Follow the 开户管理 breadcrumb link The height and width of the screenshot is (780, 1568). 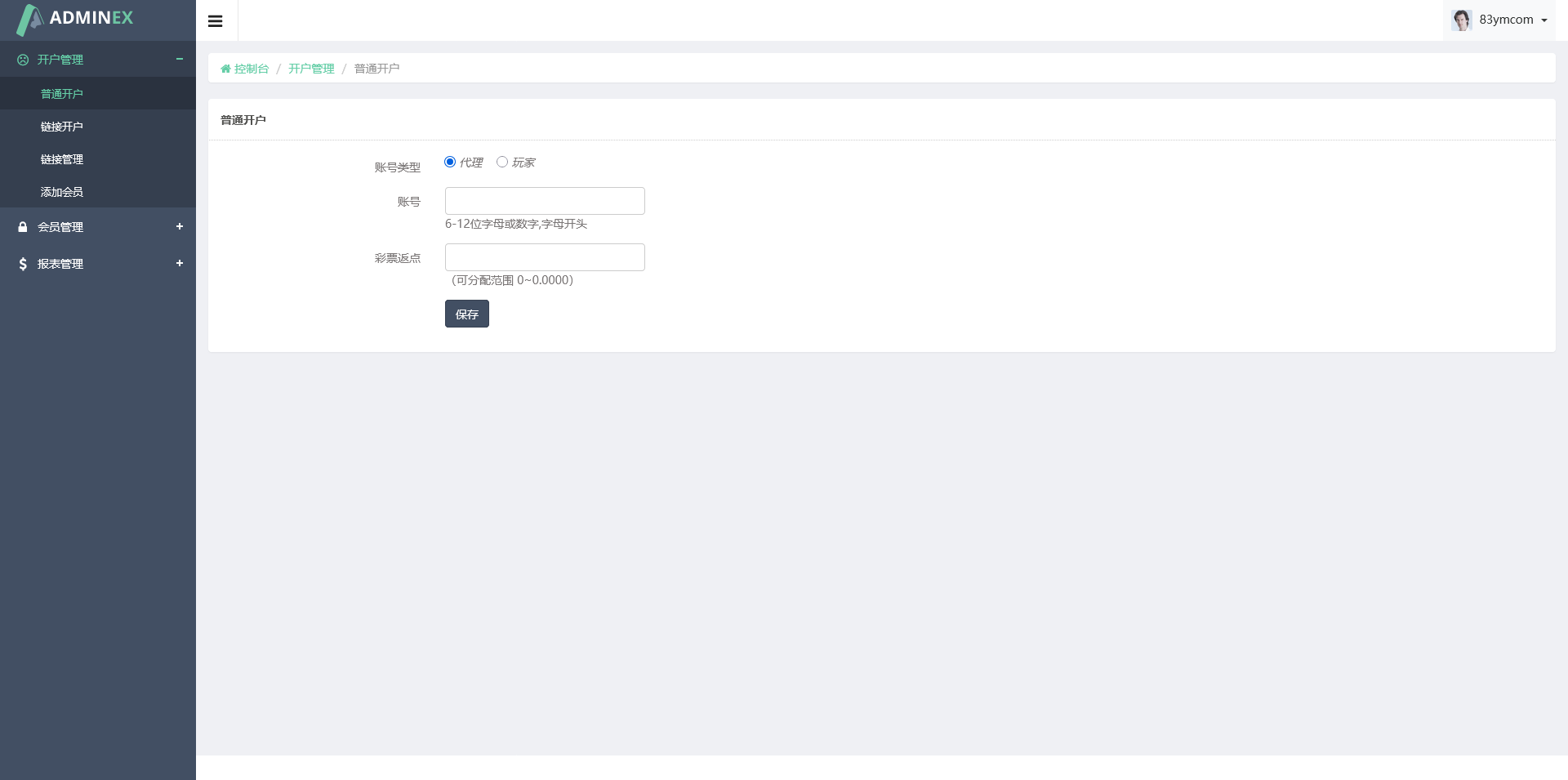[311, 69]
